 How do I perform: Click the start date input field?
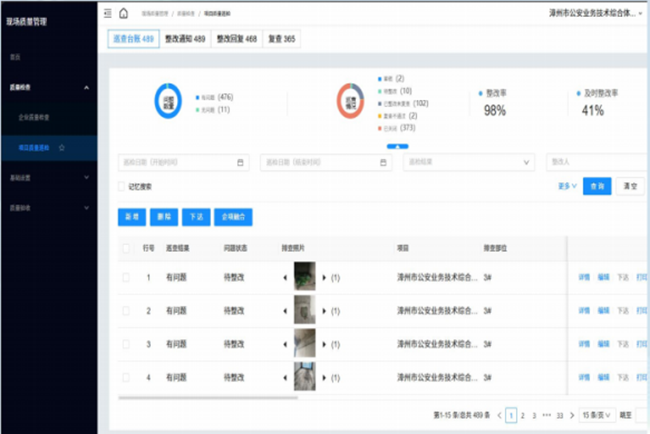[184, 162]
